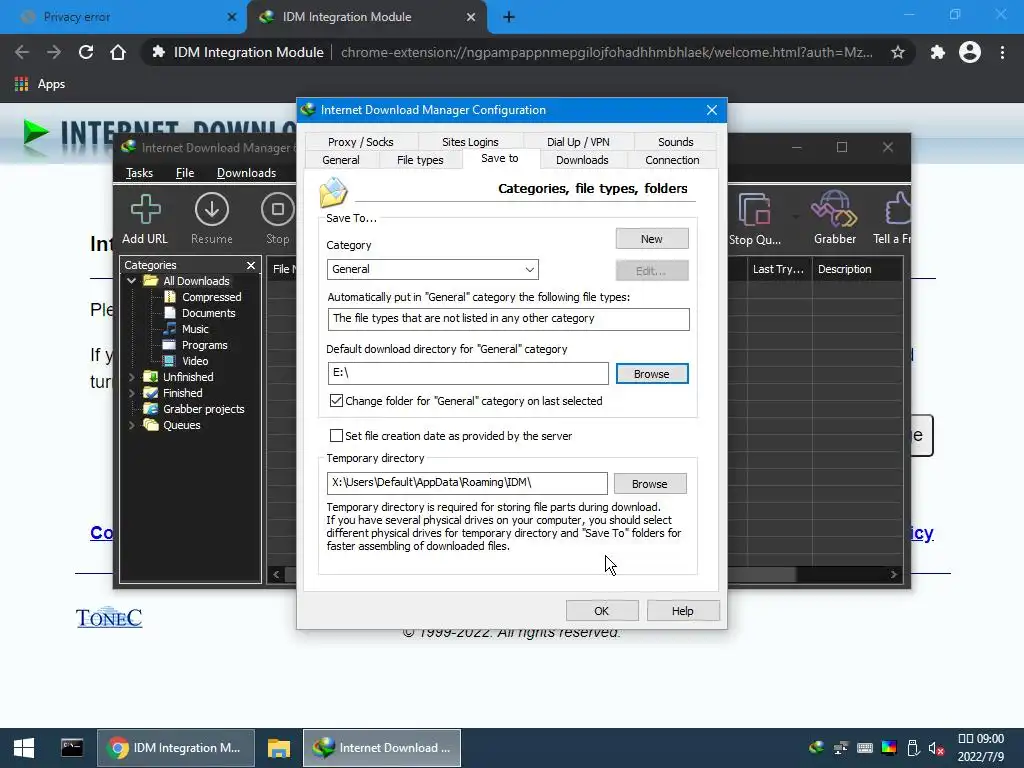Switch to the File types tab
This screenshot has height=768, width=1024.
tap(420, 160)
